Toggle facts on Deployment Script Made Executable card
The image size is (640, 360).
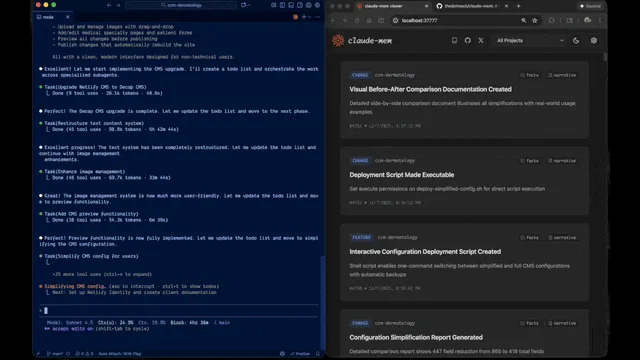(529, 161)
